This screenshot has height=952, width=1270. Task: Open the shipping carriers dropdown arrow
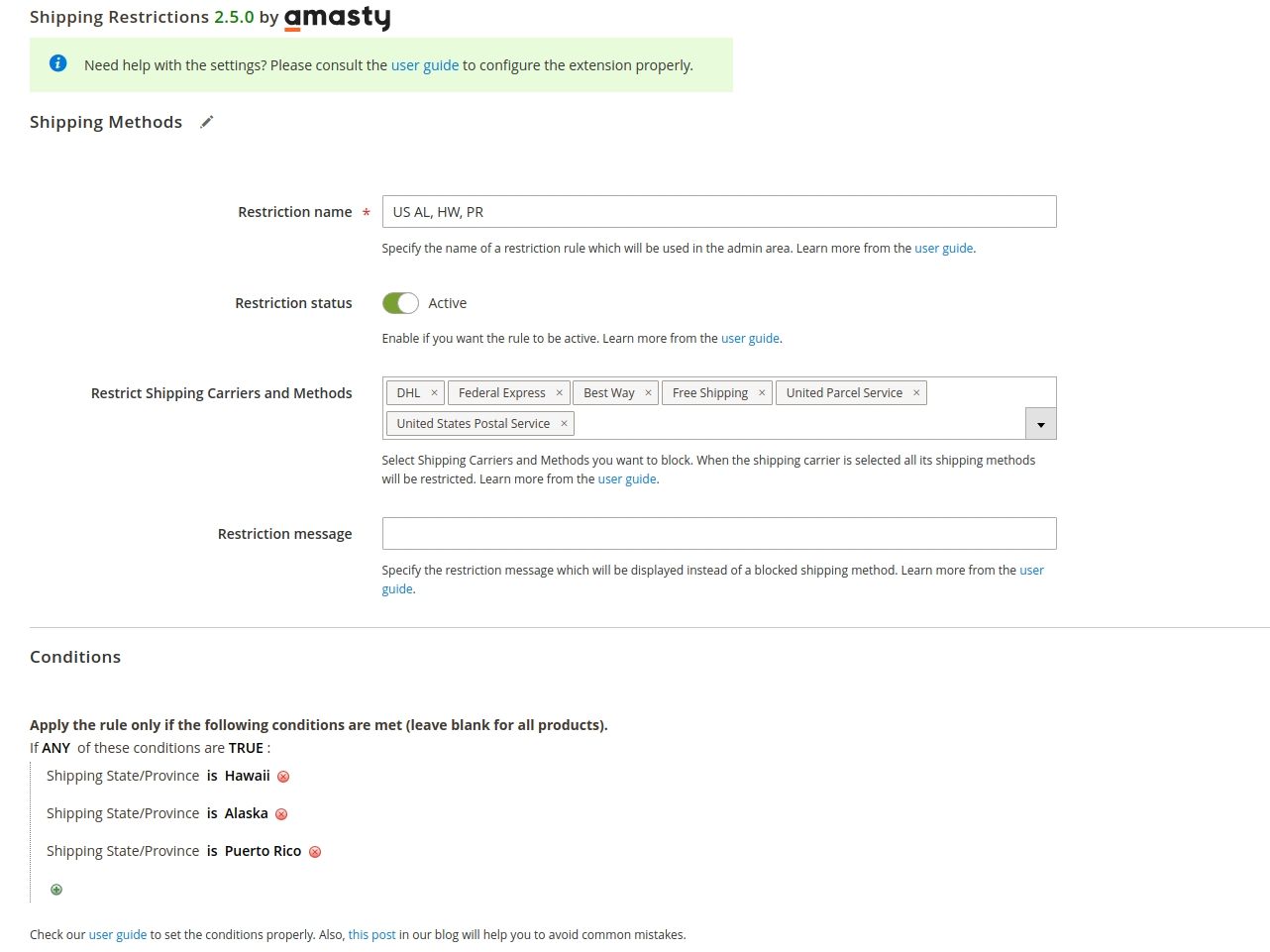coord(1040,424)
